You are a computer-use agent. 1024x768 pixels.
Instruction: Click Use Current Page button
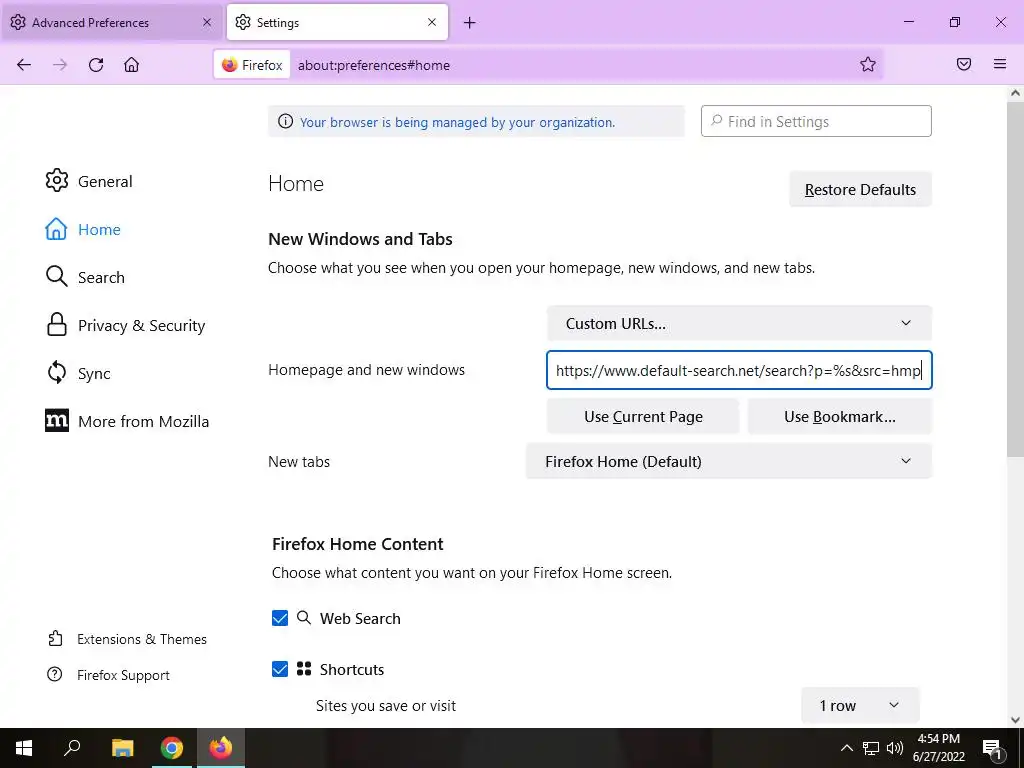click(643, 417)
